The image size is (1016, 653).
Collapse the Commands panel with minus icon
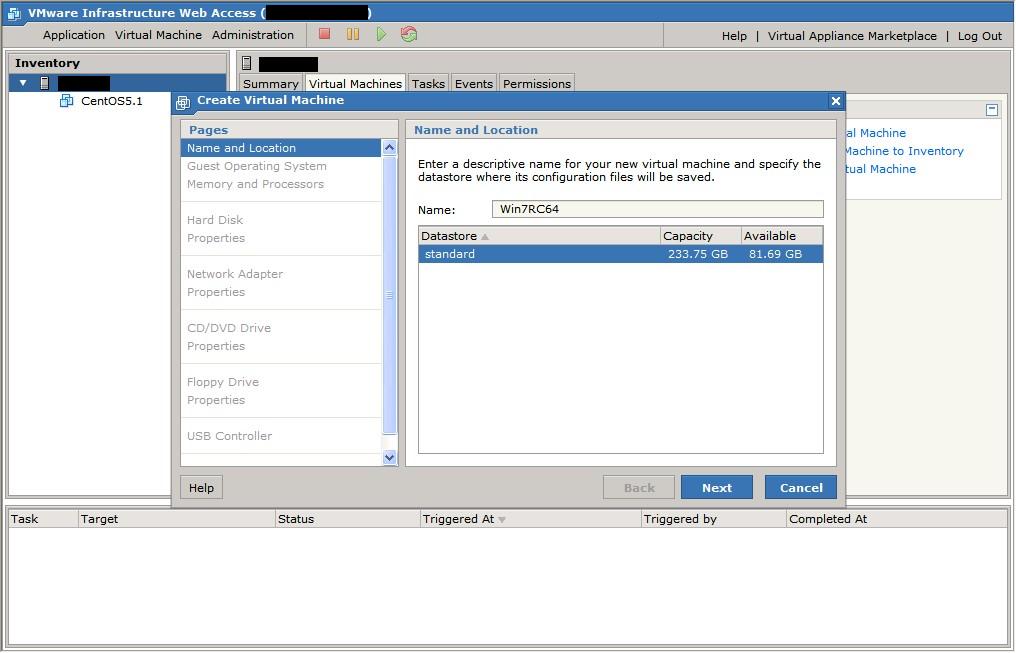click(991, 110)
